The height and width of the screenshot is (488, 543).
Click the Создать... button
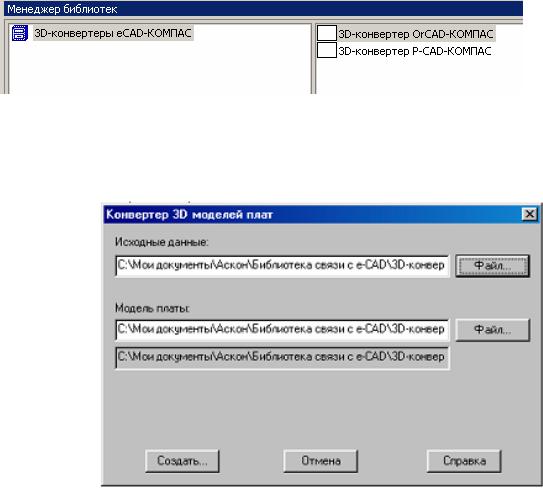point(182,461)
